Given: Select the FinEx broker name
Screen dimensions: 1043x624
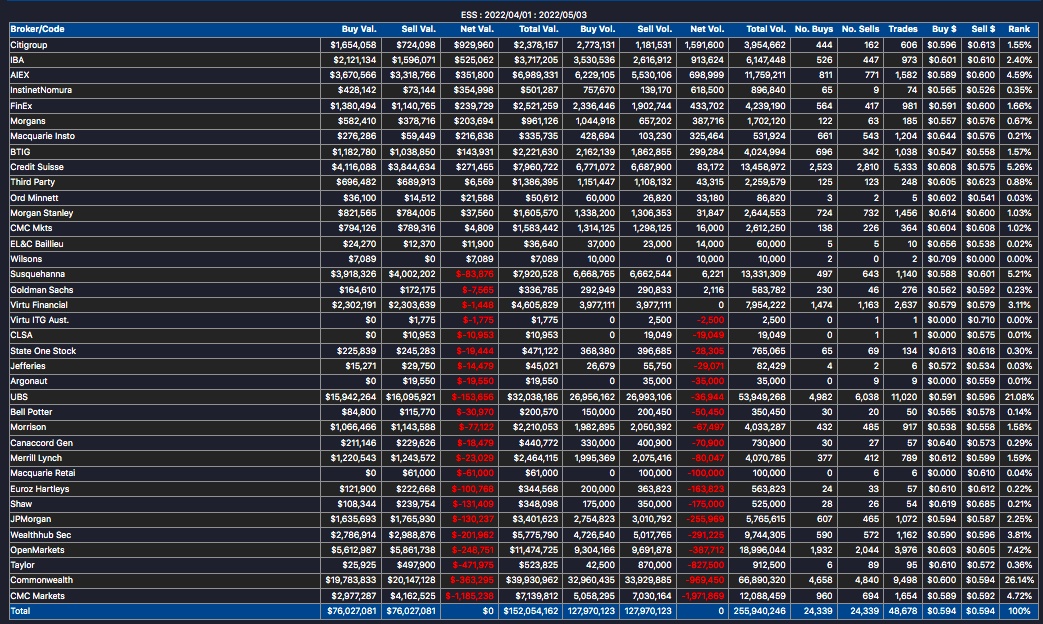Looking at the screenshot, I should 21,106.
